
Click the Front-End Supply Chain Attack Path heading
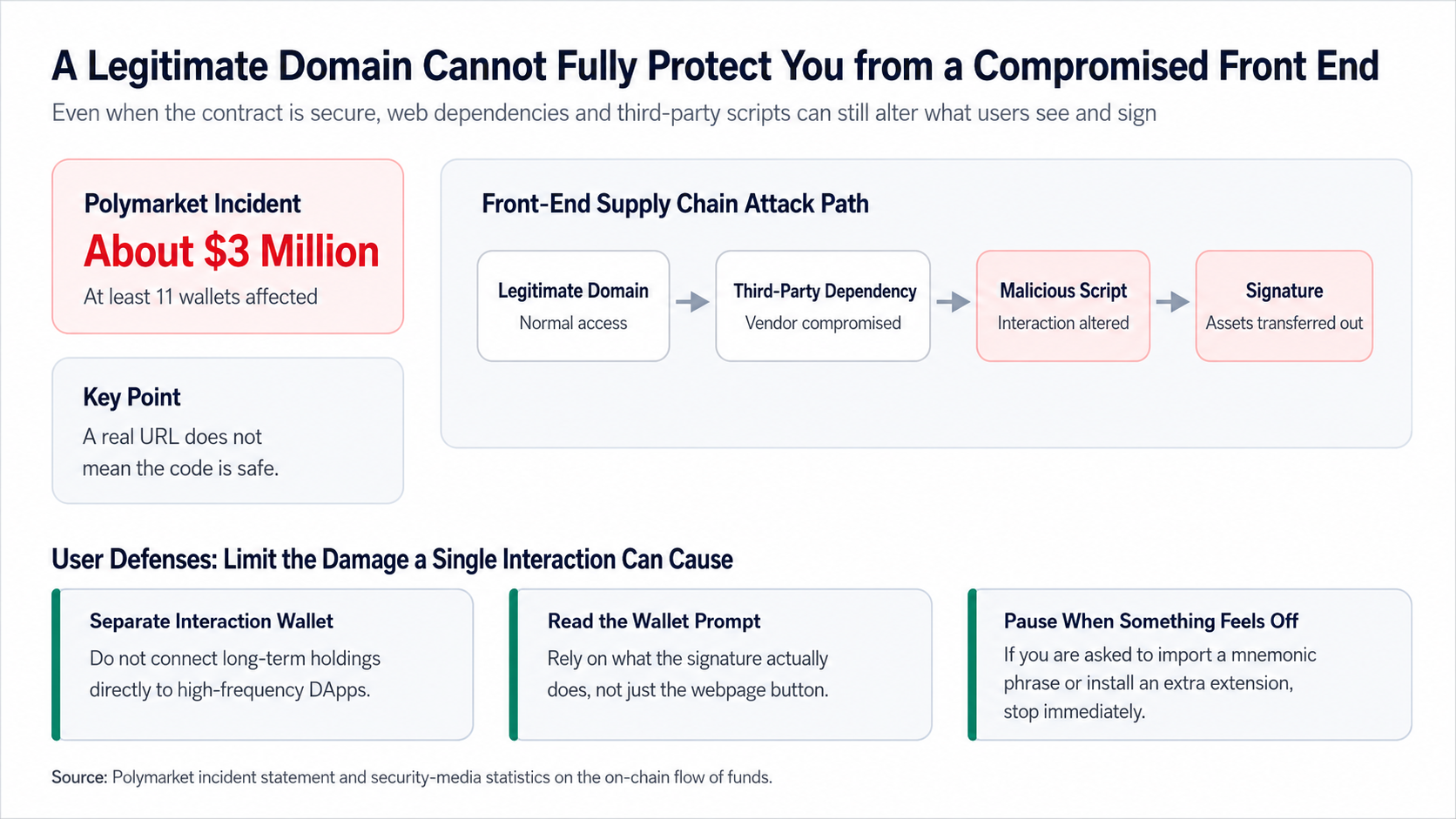(x=675, y=204)
